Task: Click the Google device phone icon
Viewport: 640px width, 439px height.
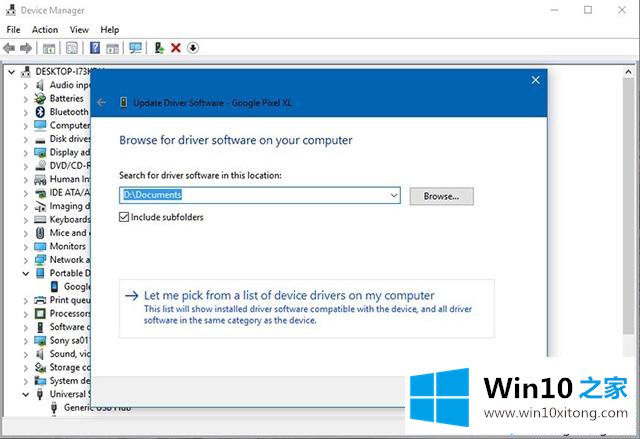Action: [x=54, y=287]
